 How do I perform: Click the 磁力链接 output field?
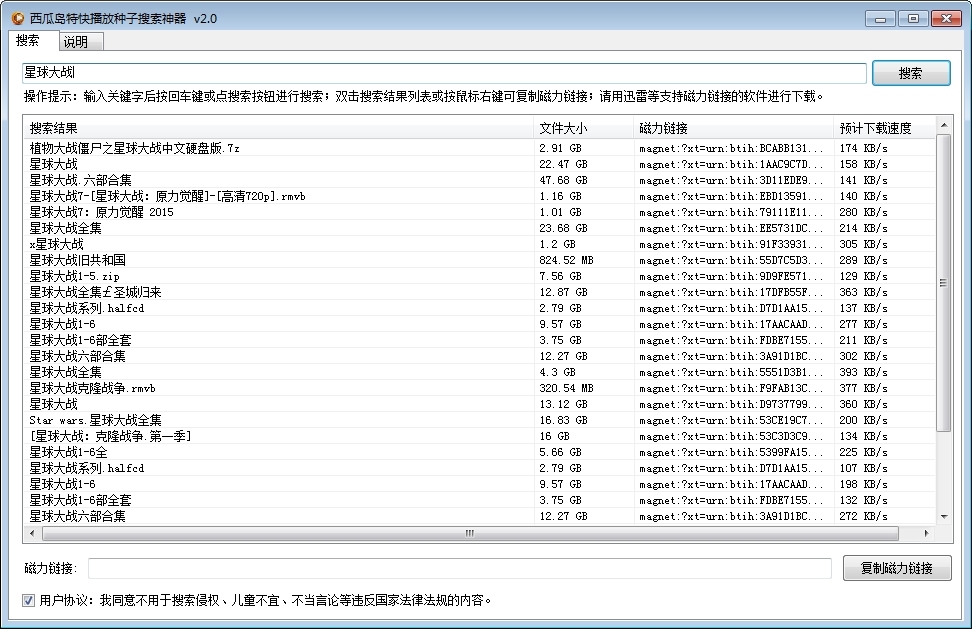459,568
